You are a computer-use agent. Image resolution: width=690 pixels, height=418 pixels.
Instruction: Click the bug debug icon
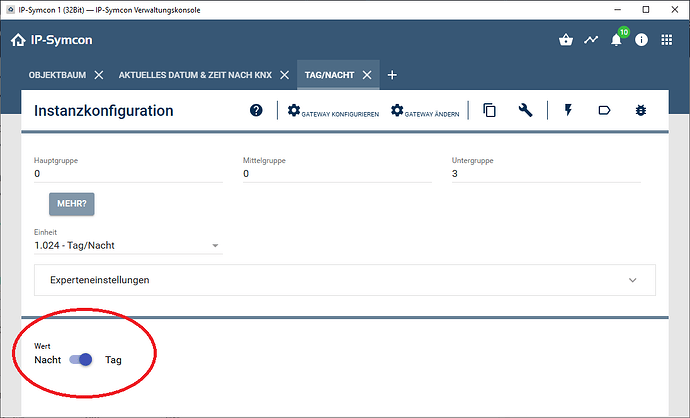(640, 111)
